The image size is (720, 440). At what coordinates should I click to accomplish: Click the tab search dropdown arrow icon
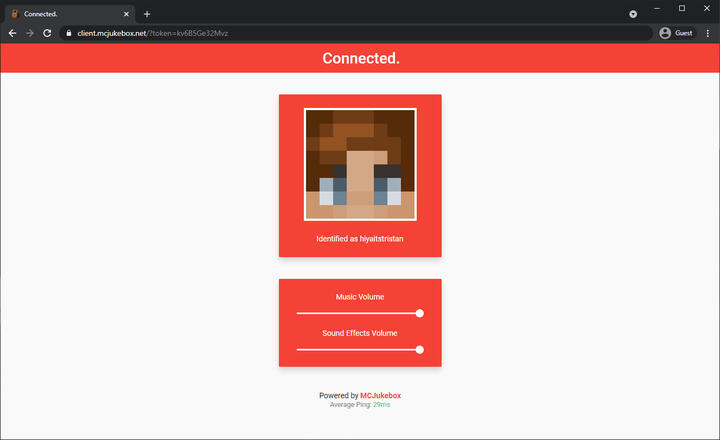pos(633,14)
